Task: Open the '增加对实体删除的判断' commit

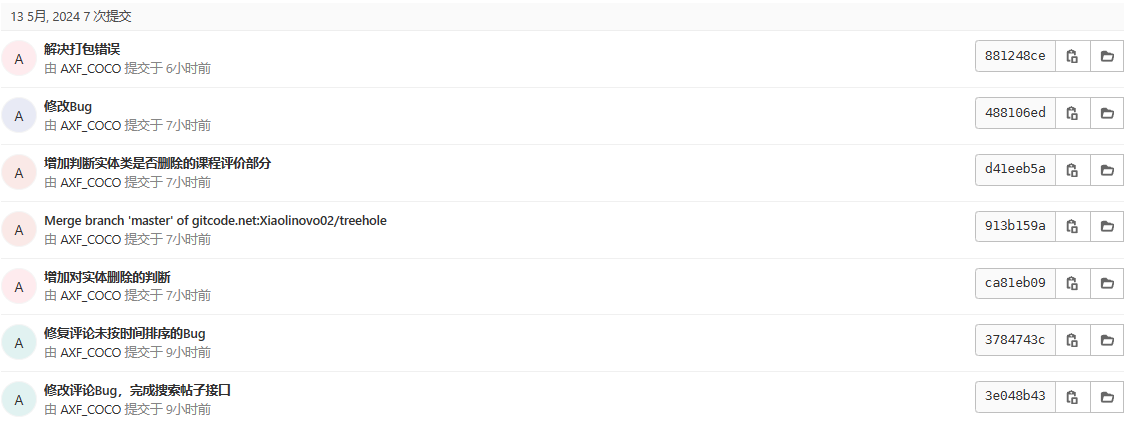Action: click(x=107, y=277)
